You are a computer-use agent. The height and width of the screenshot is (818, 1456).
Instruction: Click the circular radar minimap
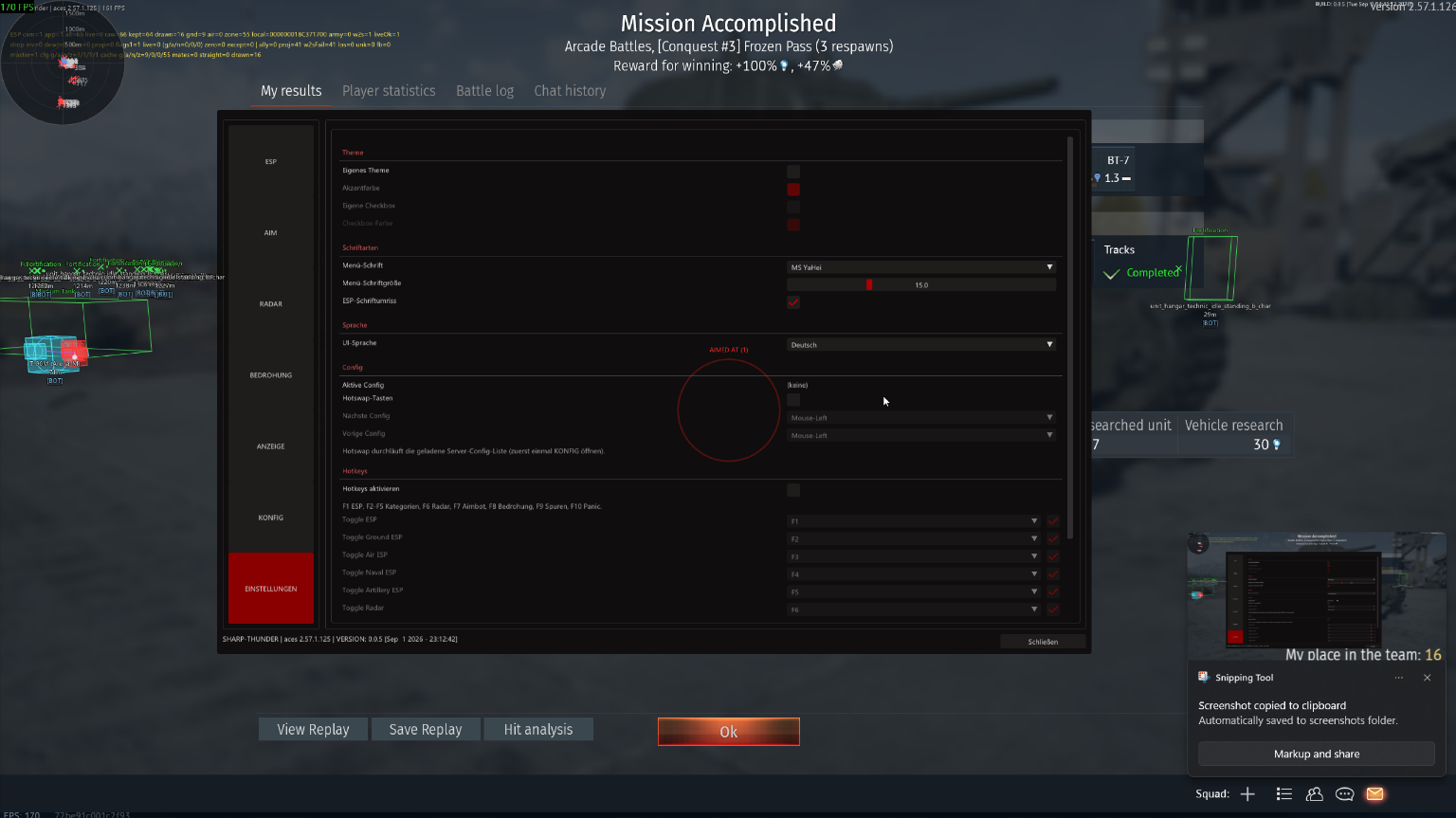click(63, 63)
